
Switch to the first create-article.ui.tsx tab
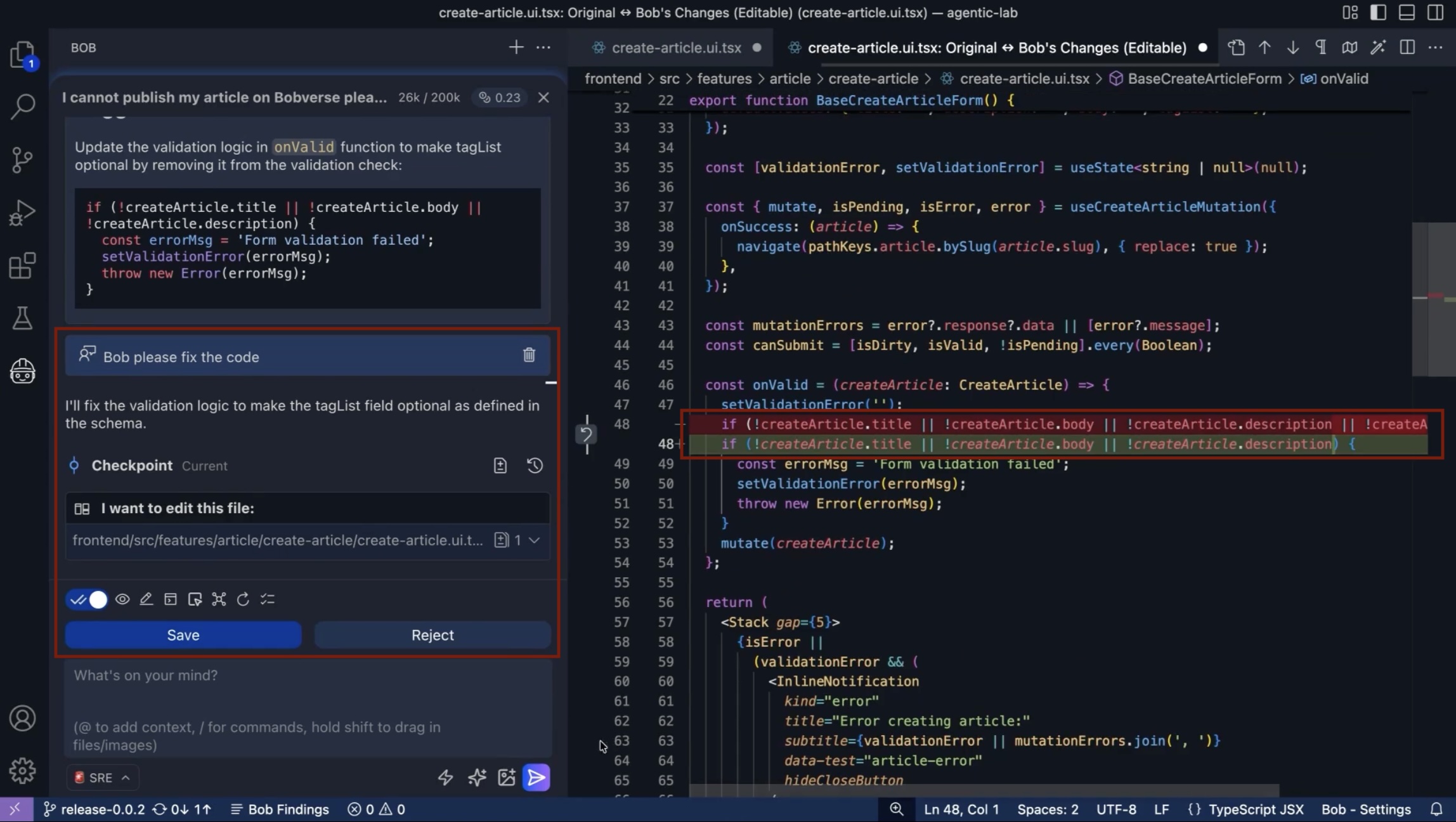click(x=675, y=48)
